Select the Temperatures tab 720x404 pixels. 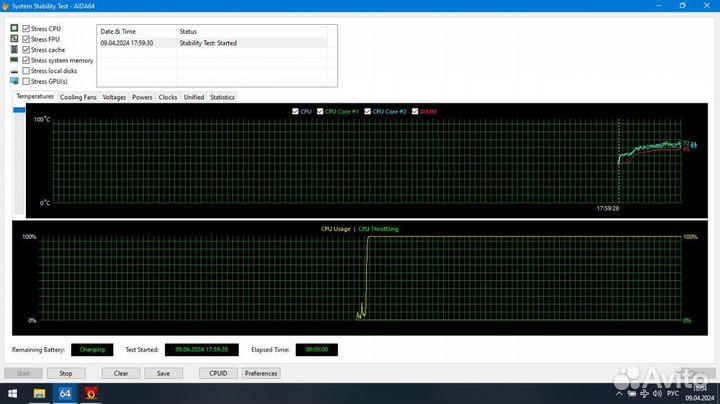click(35, 96)
